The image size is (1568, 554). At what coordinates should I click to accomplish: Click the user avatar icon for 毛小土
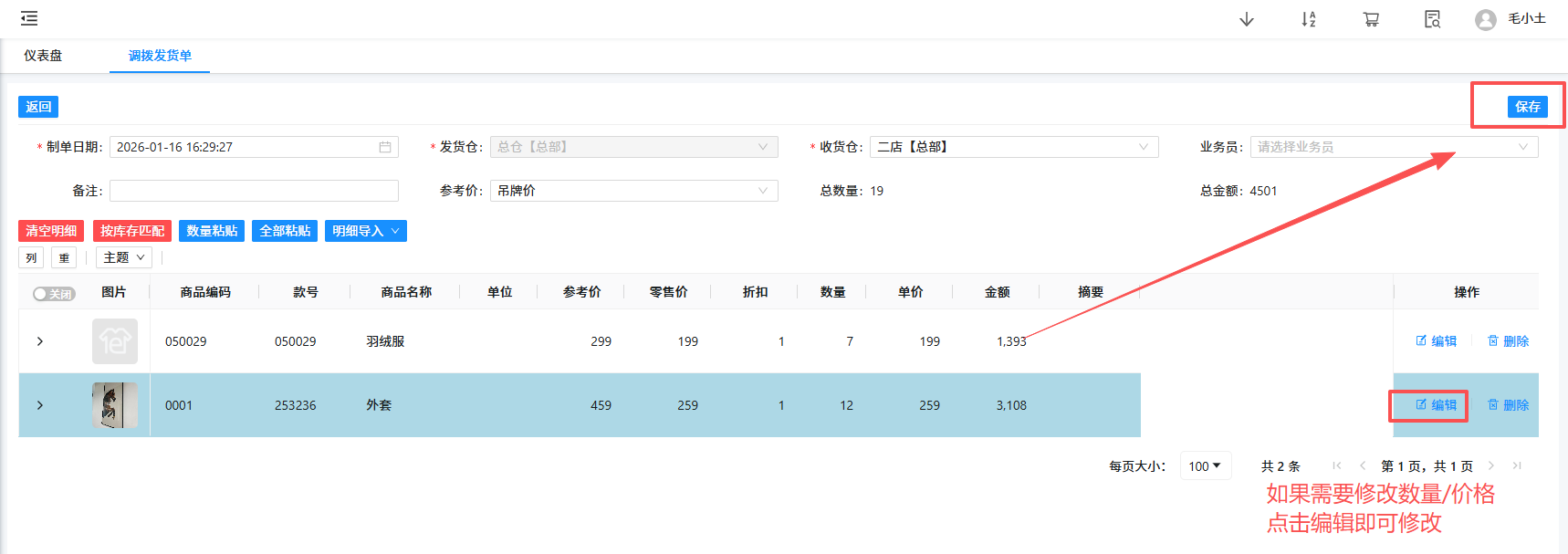(x=1485, y=19)
